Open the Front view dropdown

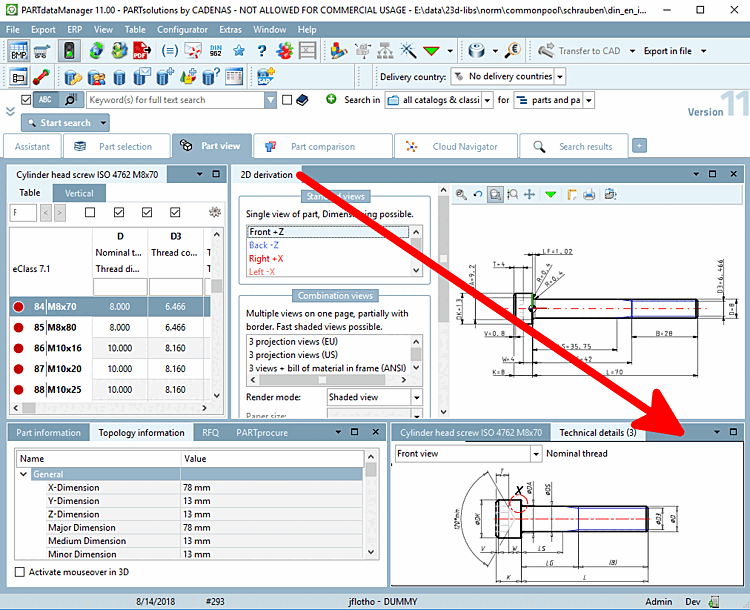466,454
